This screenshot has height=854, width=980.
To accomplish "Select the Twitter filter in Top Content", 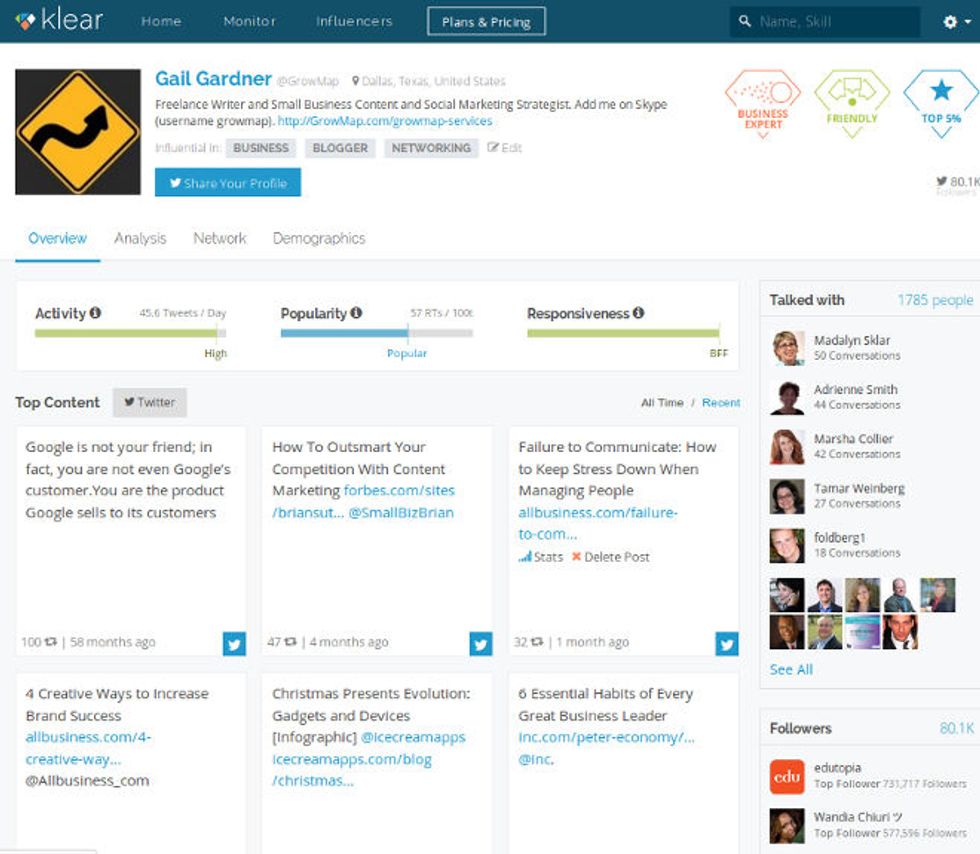I will [149, 402].
